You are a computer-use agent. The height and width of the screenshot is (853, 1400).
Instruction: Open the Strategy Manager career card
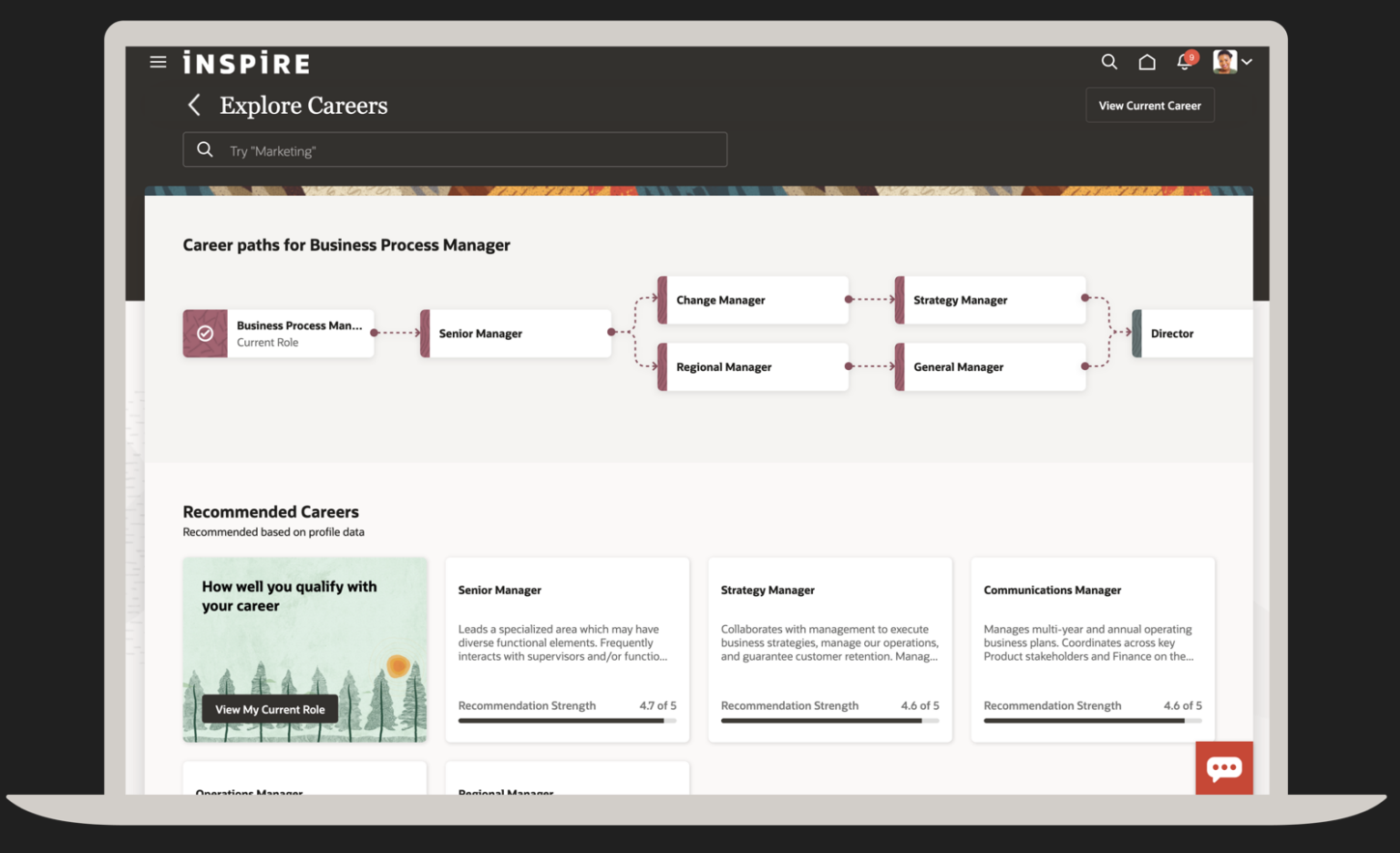pos(829,649)
